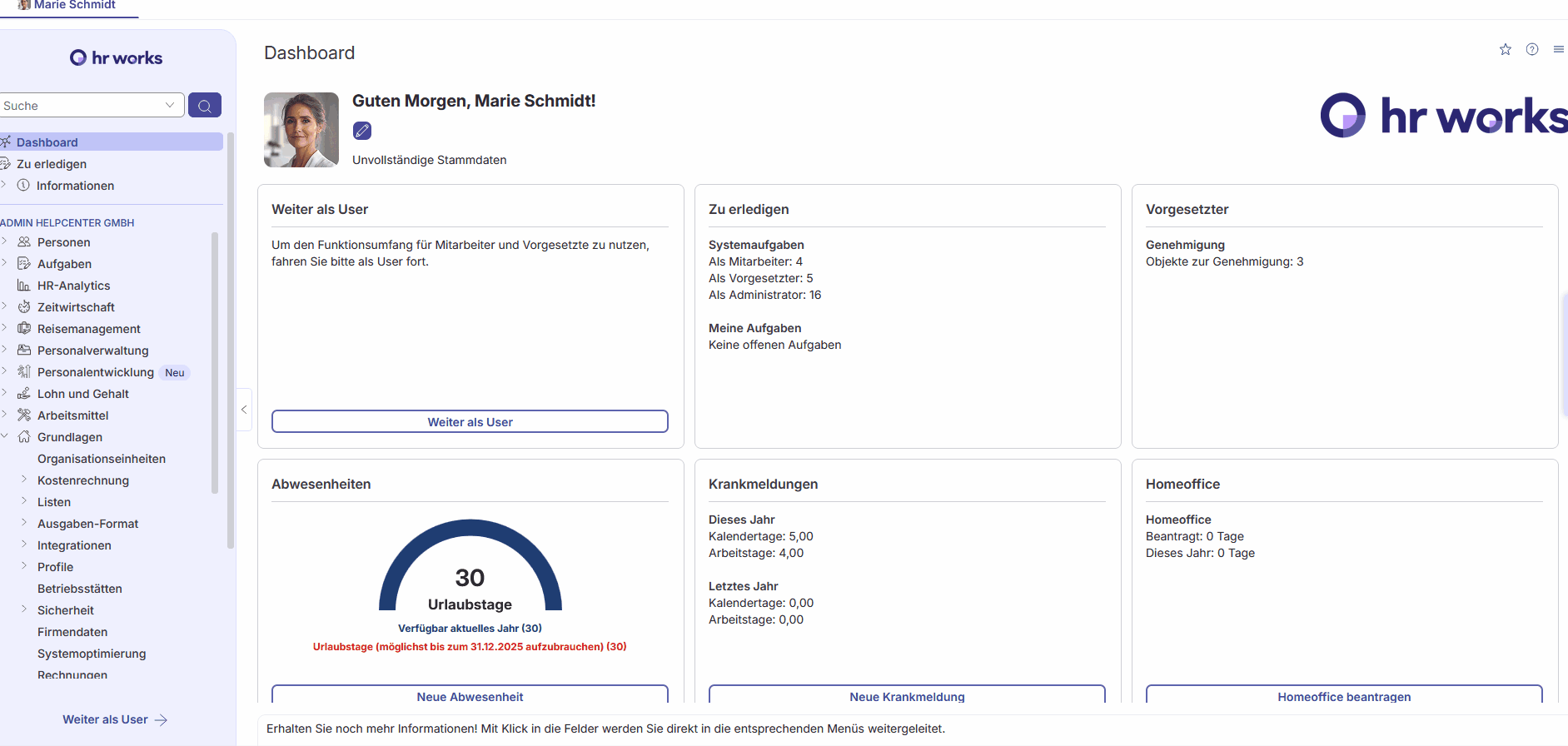The image size is (1568, 746).
Task: Select Organisationseinheiten in the sidebar
Action: point(102,459)
